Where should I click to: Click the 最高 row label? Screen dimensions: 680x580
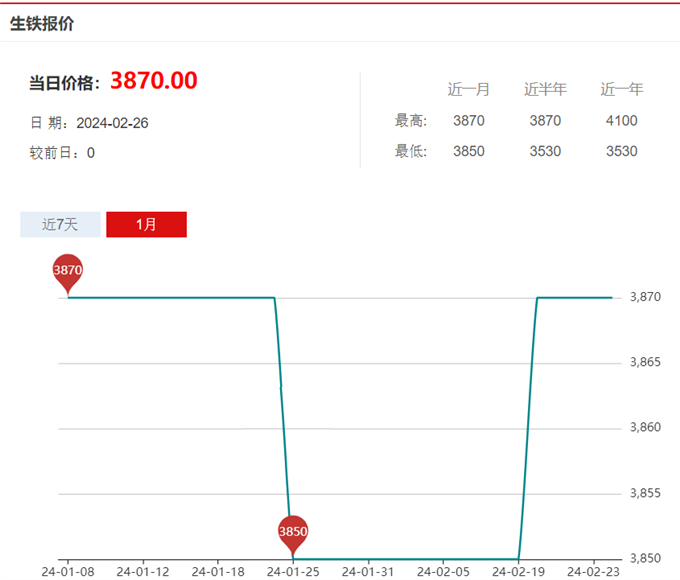click(411, 121)
